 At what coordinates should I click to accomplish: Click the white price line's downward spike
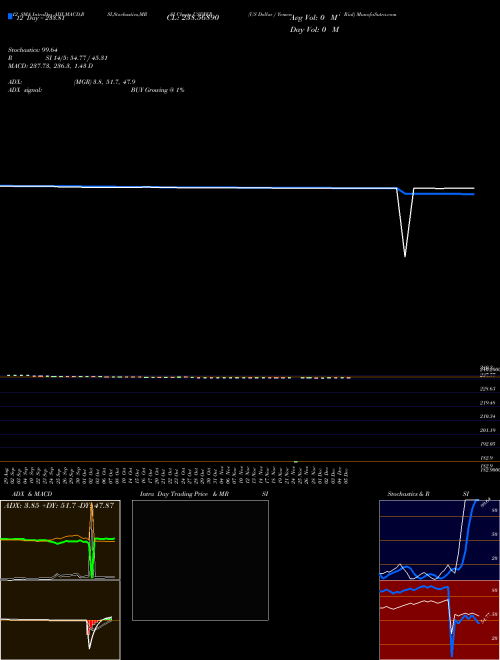coord(405,223)
